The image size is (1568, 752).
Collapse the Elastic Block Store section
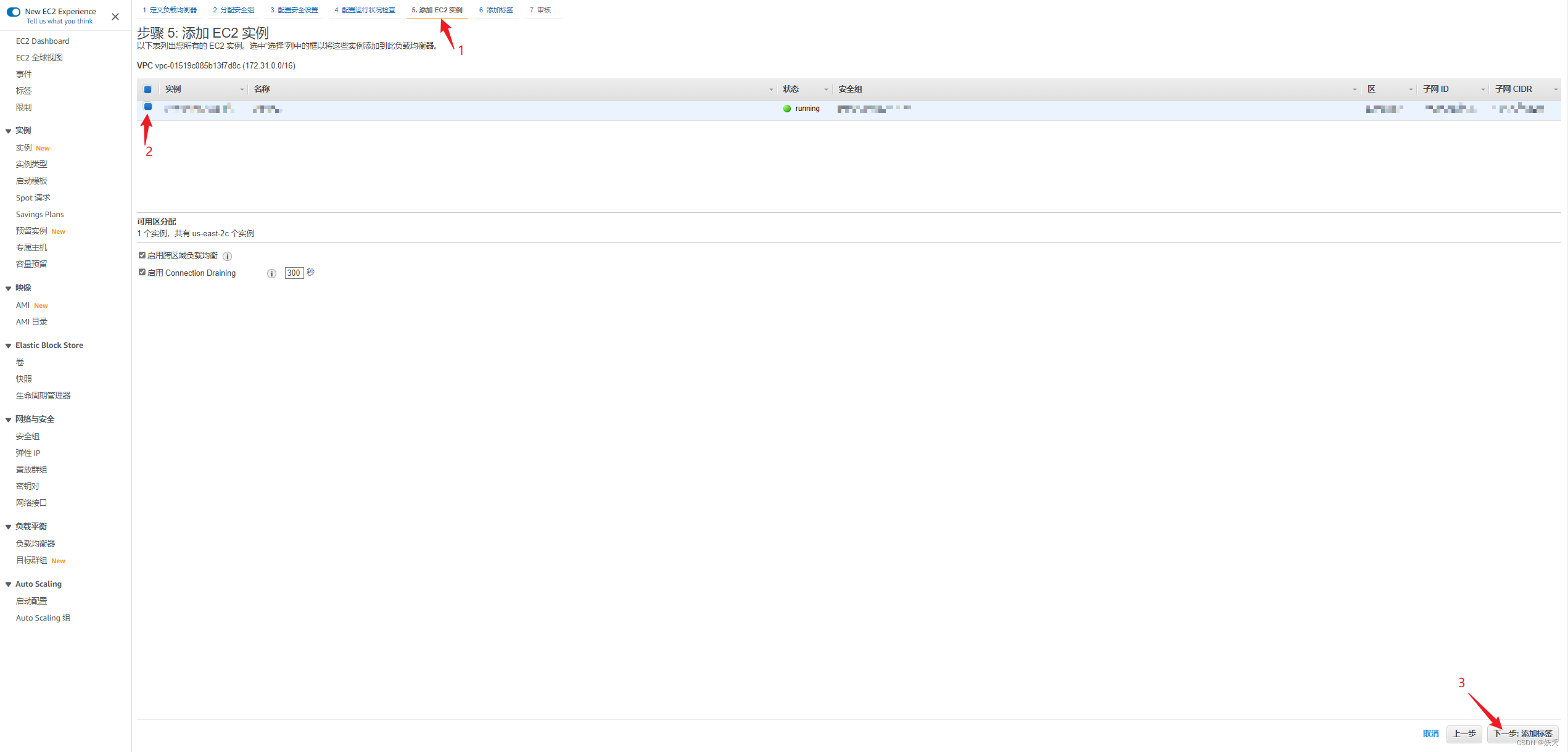(9, 346)
